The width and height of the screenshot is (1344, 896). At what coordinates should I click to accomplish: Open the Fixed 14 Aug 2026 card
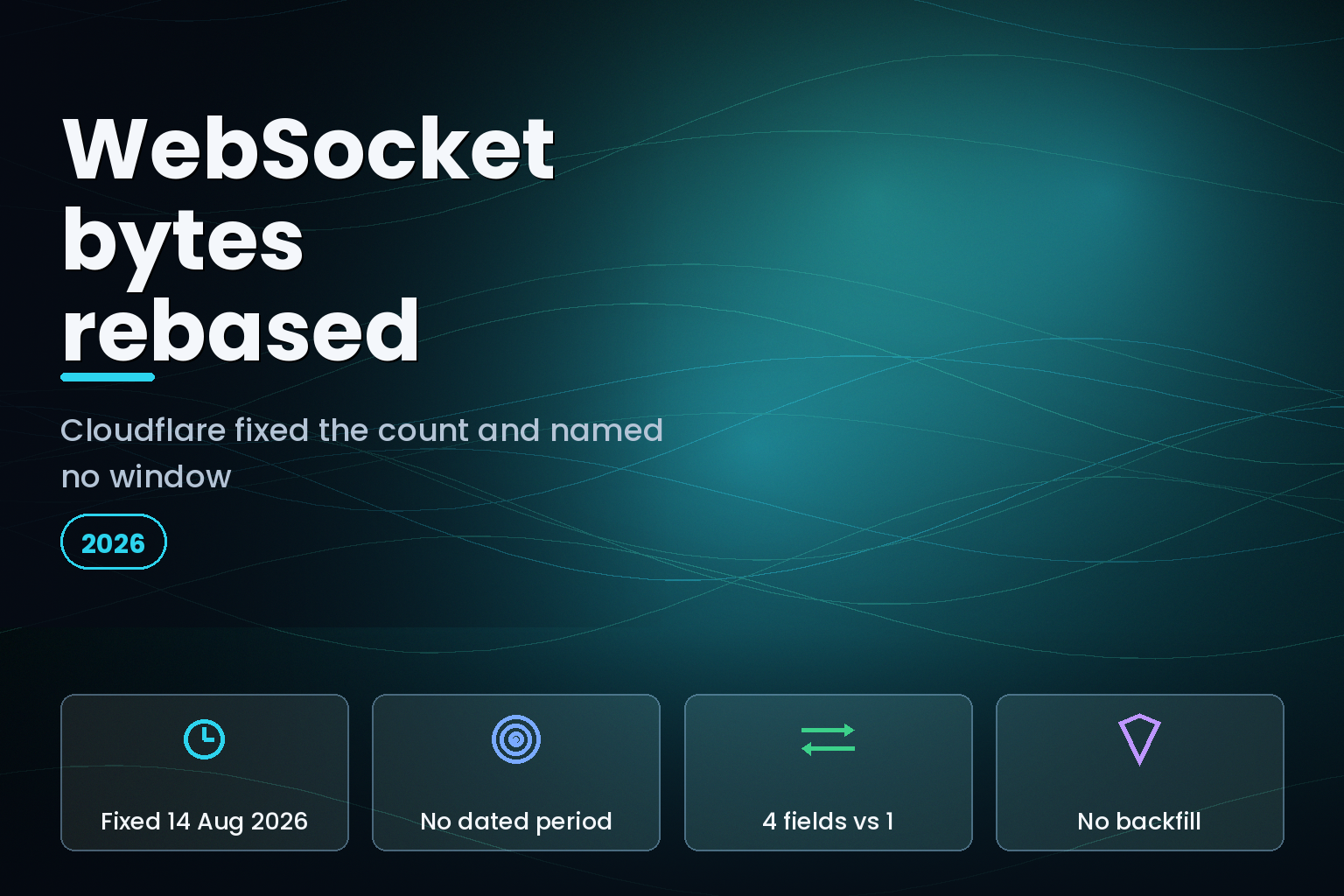pyautogui.click(x=205, y=773)
